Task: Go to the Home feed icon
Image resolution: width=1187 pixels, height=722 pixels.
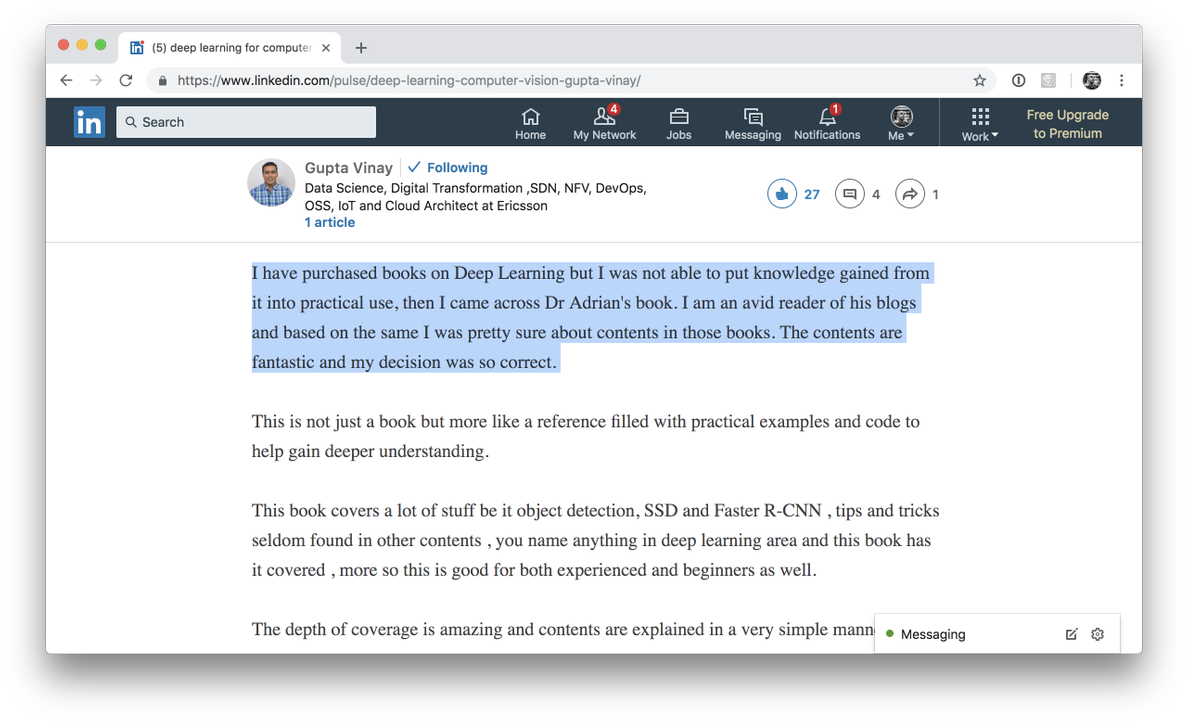Action: coord(530,123)
